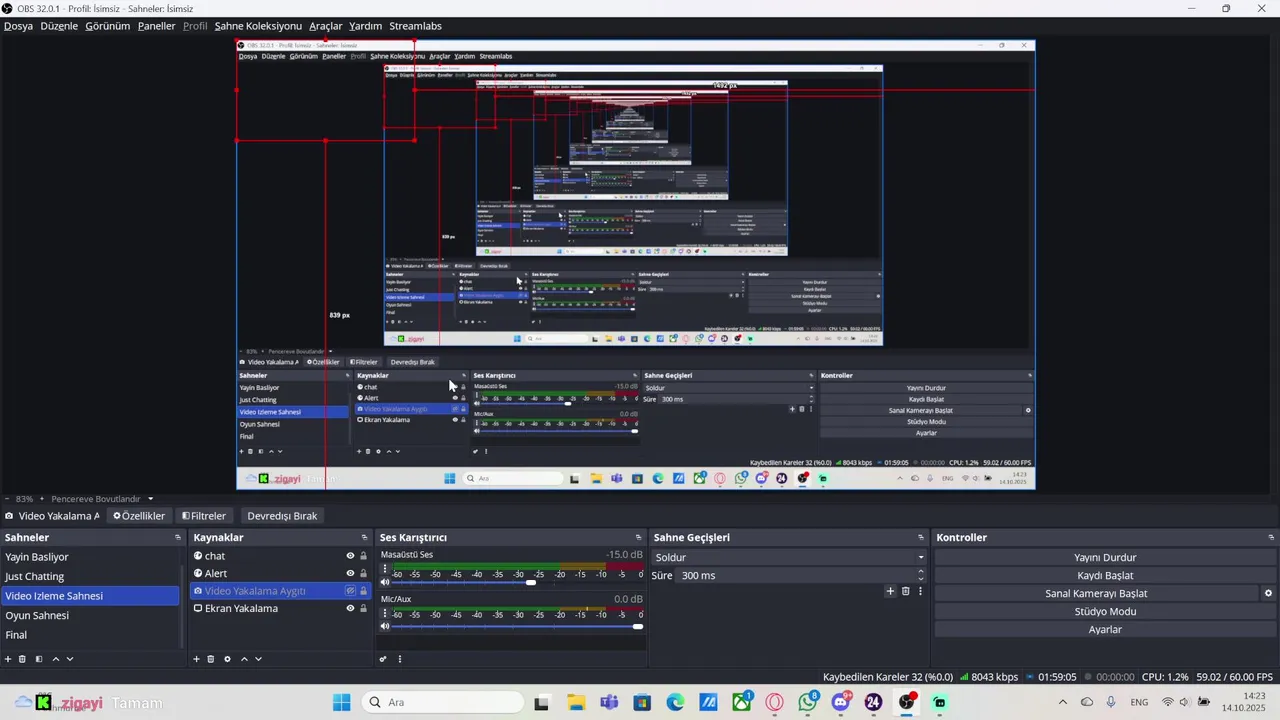Add a new scene with plus icon

tap(8, 659)
